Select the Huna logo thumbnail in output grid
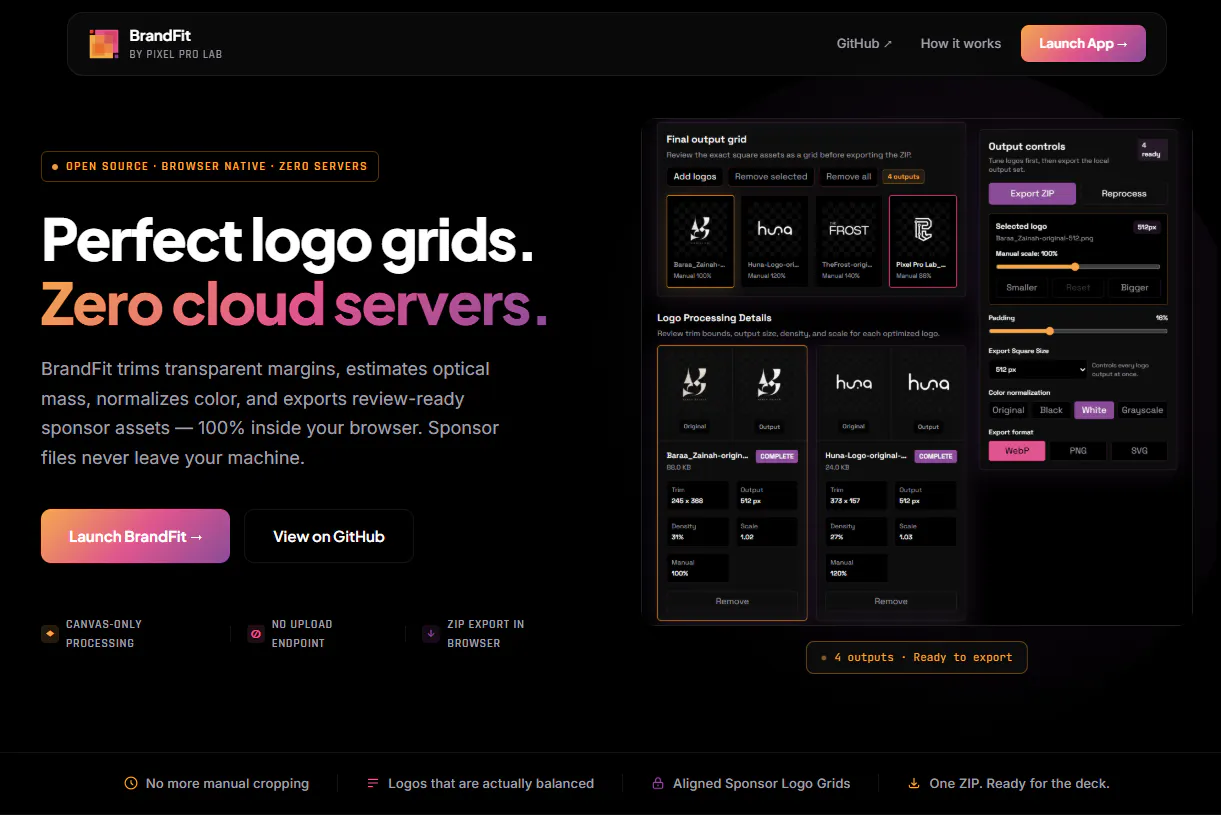Screen dimensions: 1221x815 pos(774,240)
